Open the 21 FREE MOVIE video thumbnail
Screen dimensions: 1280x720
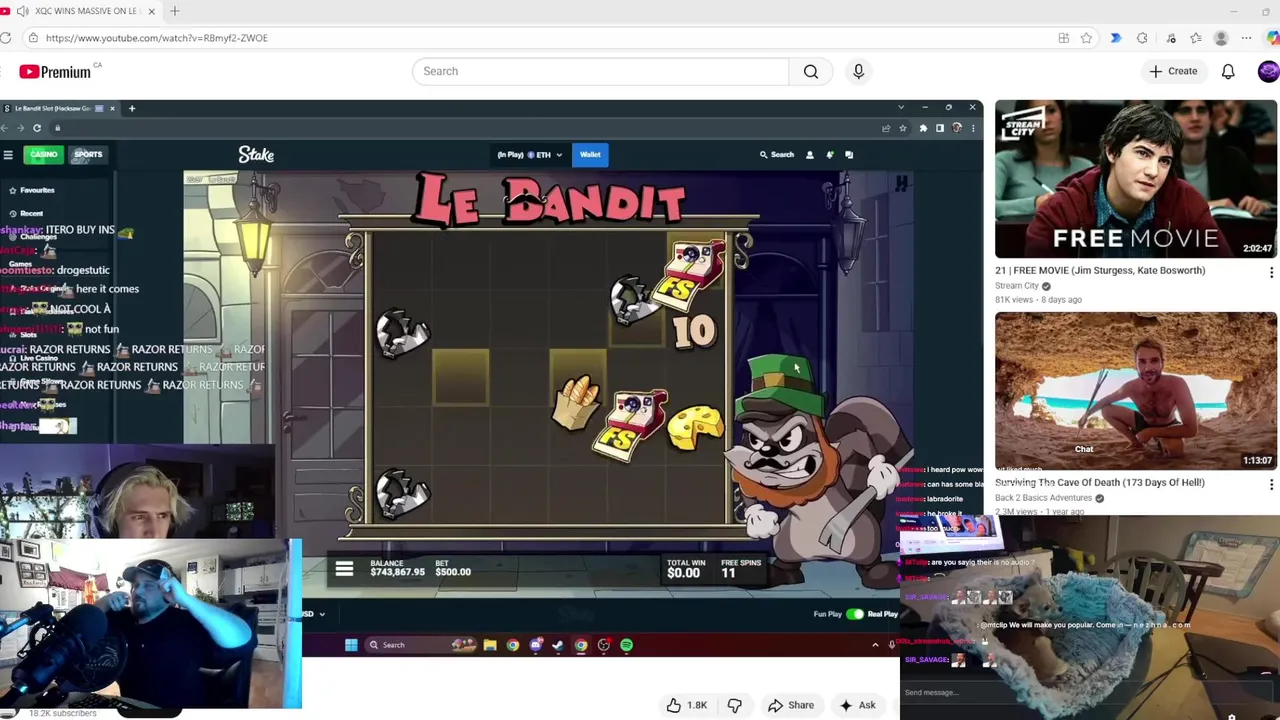click(x=1135, y=179)
